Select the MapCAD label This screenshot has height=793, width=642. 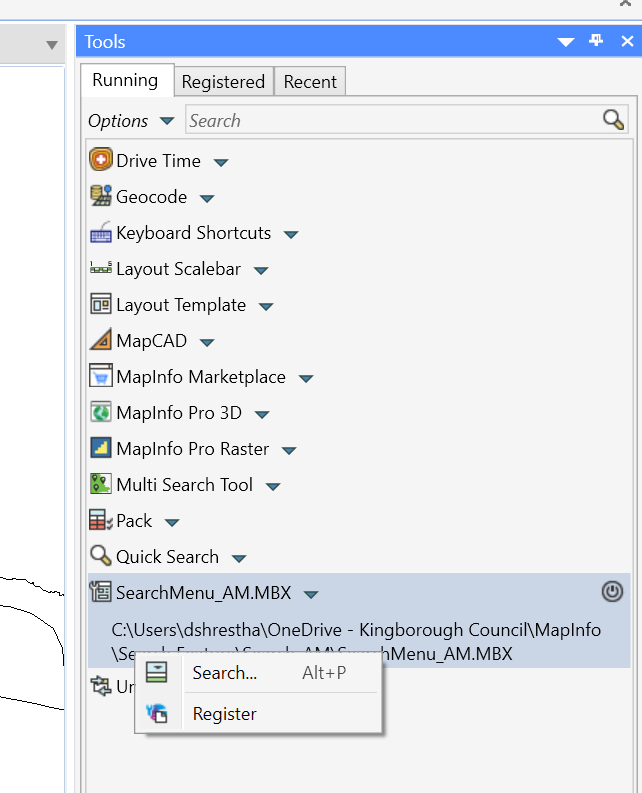(x=151, y=341)
